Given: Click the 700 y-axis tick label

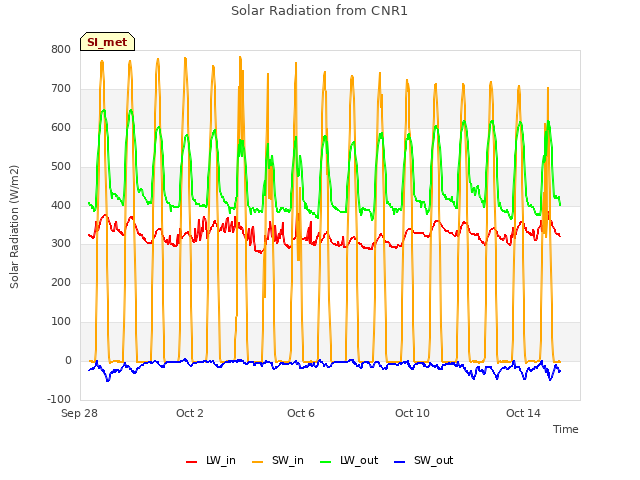Looking at the screenshot, I should (61, 88).
